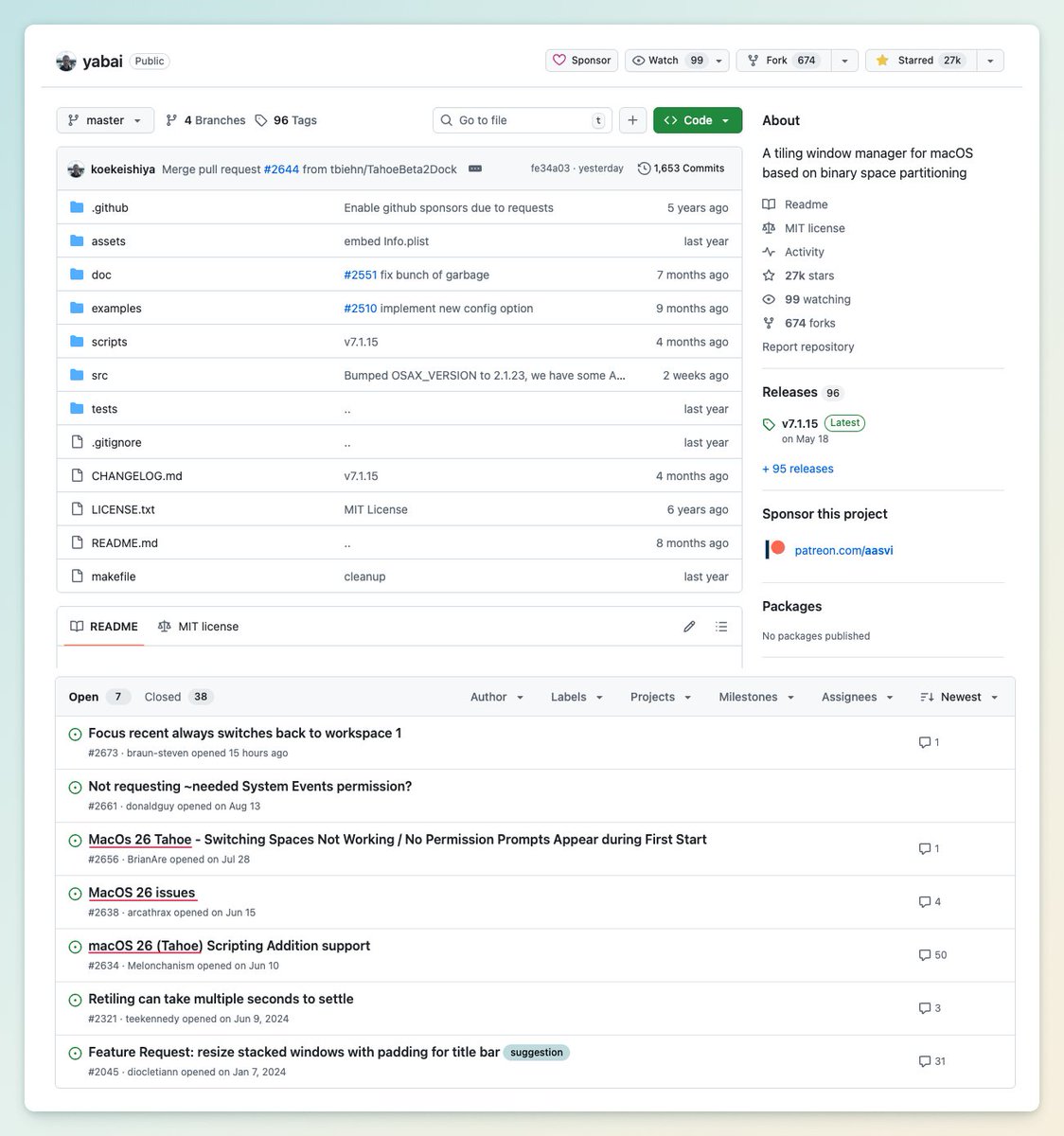Image resolution: width=1064 pixels, height=1136 pixels.
Task: Open issue 'Not requesting ~needed System Events permission?'
Action: coord(250,786)
